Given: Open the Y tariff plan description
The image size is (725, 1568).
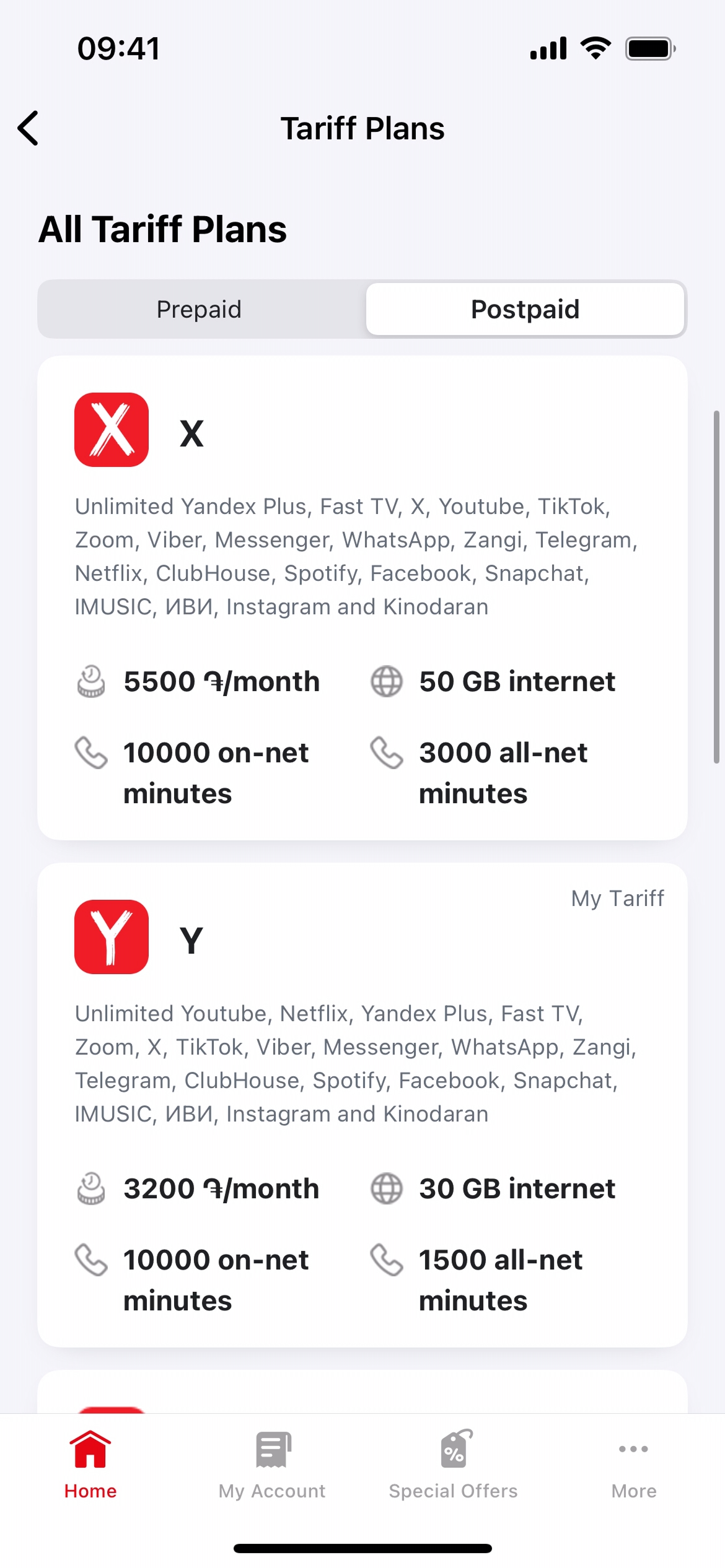Looking at the screenshot, I should tap(356, 1064).
